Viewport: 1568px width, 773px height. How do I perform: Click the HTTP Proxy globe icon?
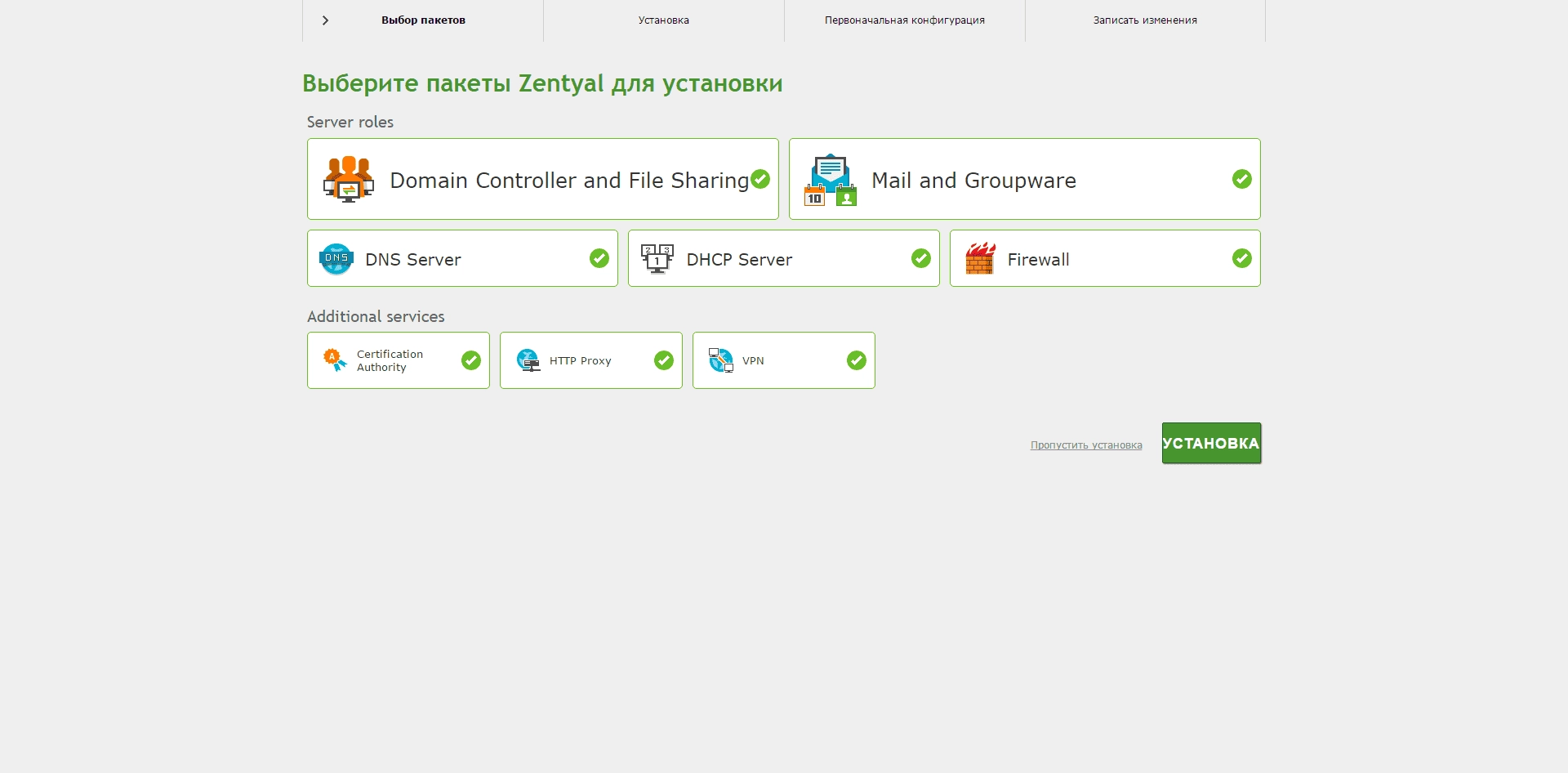pyautogui.click(x=528, y=360)
